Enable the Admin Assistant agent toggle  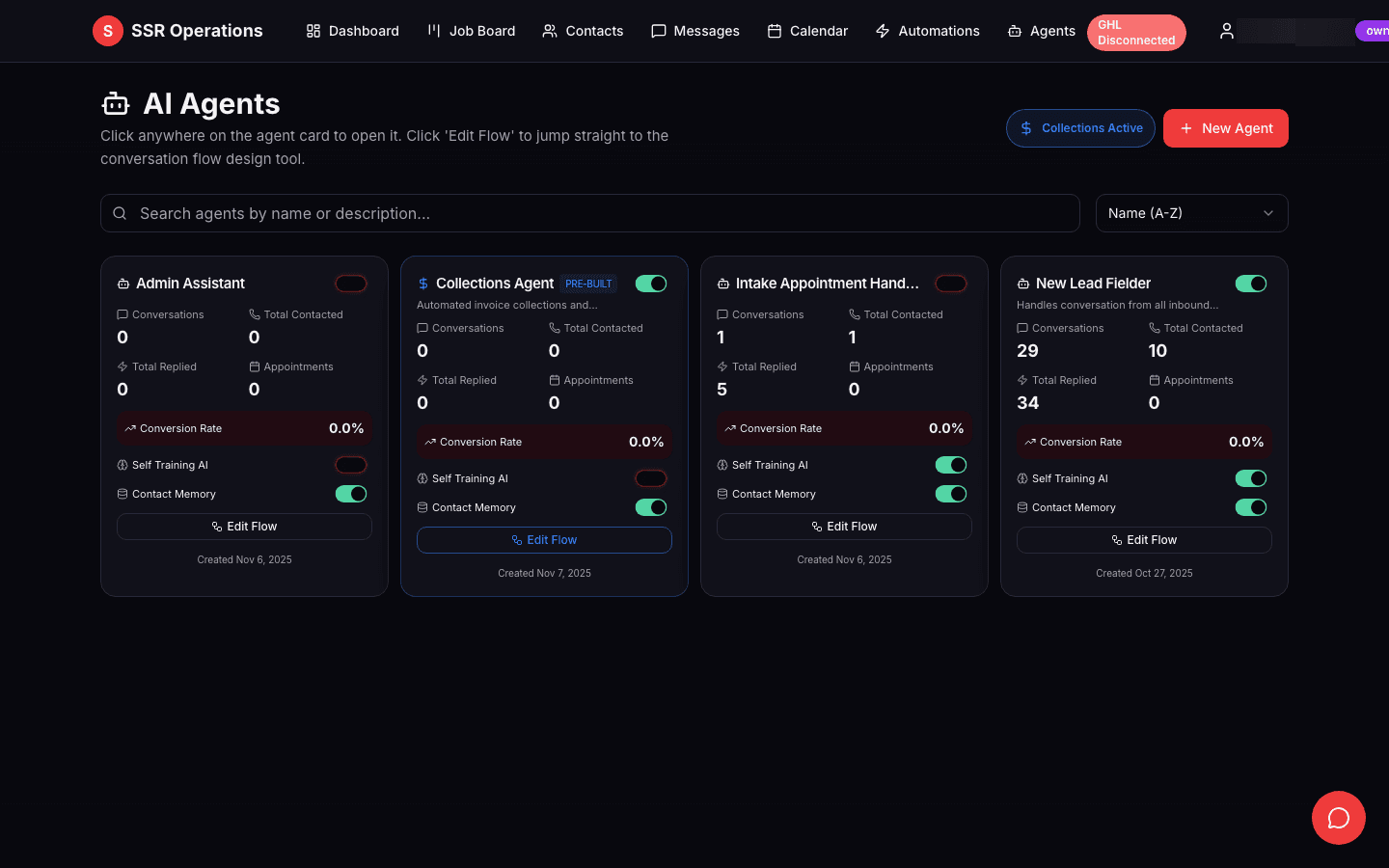pyautogui.click(x=351, y=283)
